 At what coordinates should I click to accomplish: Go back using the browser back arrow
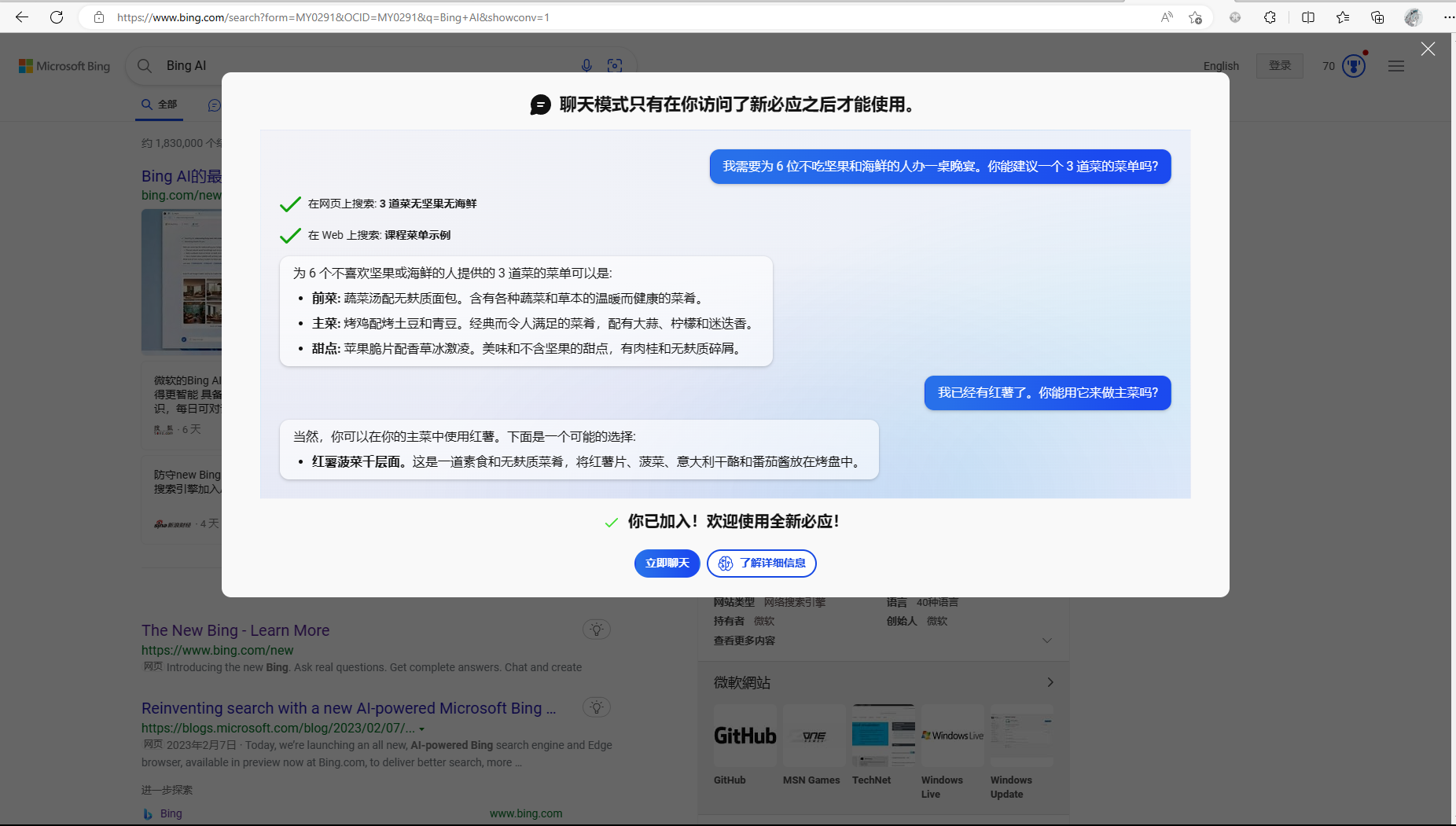click(22, 17)
